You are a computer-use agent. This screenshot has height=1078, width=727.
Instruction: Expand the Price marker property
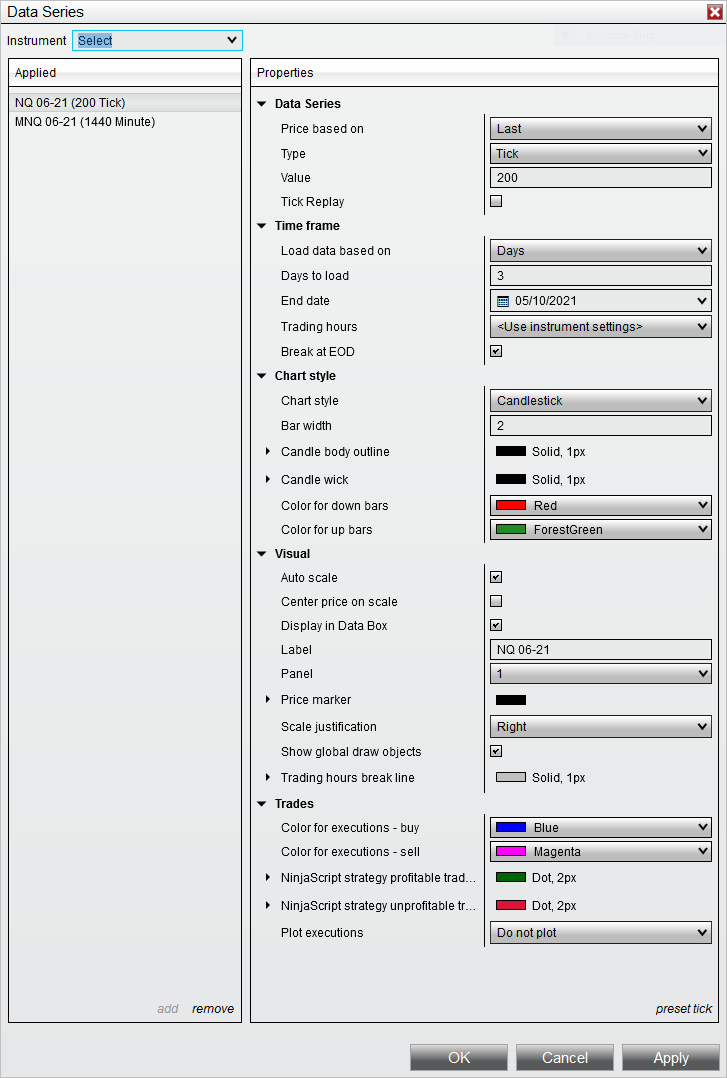tap(268, 700)
